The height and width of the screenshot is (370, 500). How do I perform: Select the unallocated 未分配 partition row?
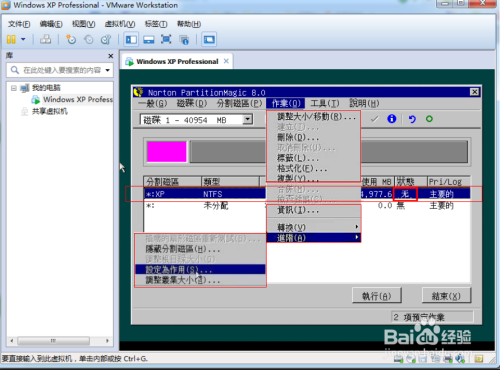(205, 206)
